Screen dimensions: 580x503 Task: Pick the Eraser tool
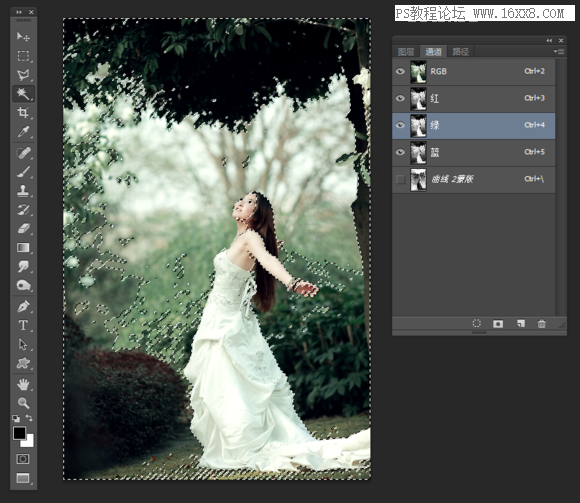[23, 228]
